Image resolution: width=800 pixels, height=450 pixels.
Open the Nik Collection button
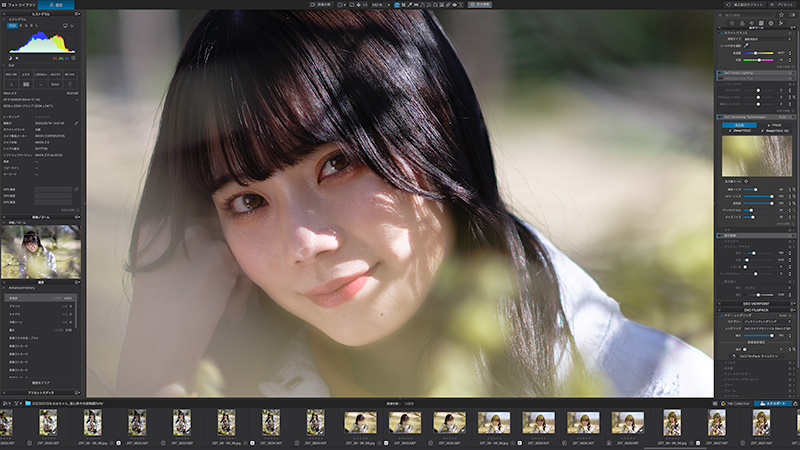(735, 403)
